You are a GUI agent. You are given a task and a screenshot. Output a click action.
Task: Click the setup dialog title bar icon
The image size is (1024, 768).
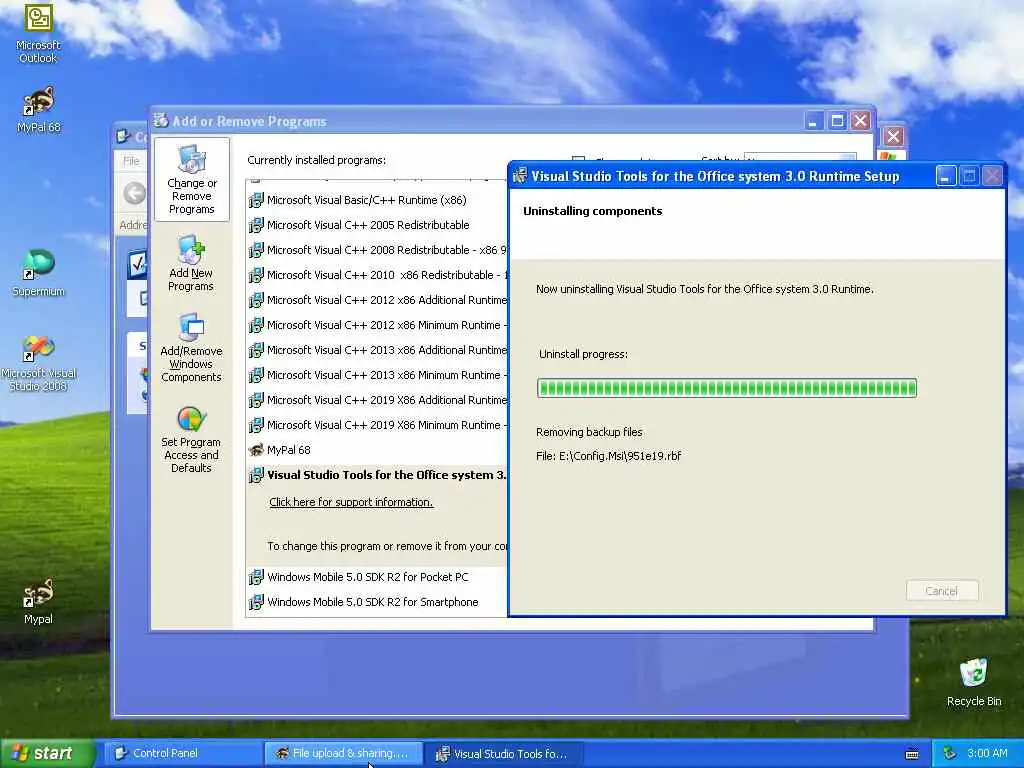coord(520,176)
